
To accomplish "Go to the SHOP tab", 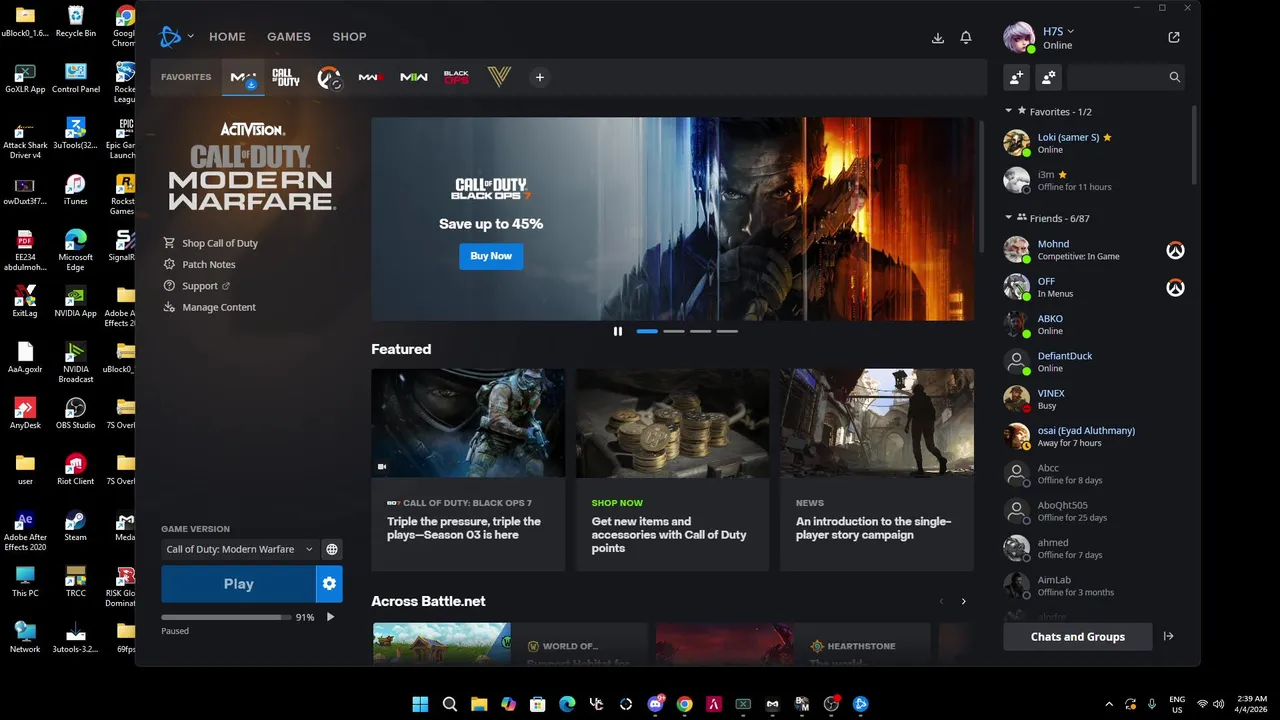I will point(350,37).
